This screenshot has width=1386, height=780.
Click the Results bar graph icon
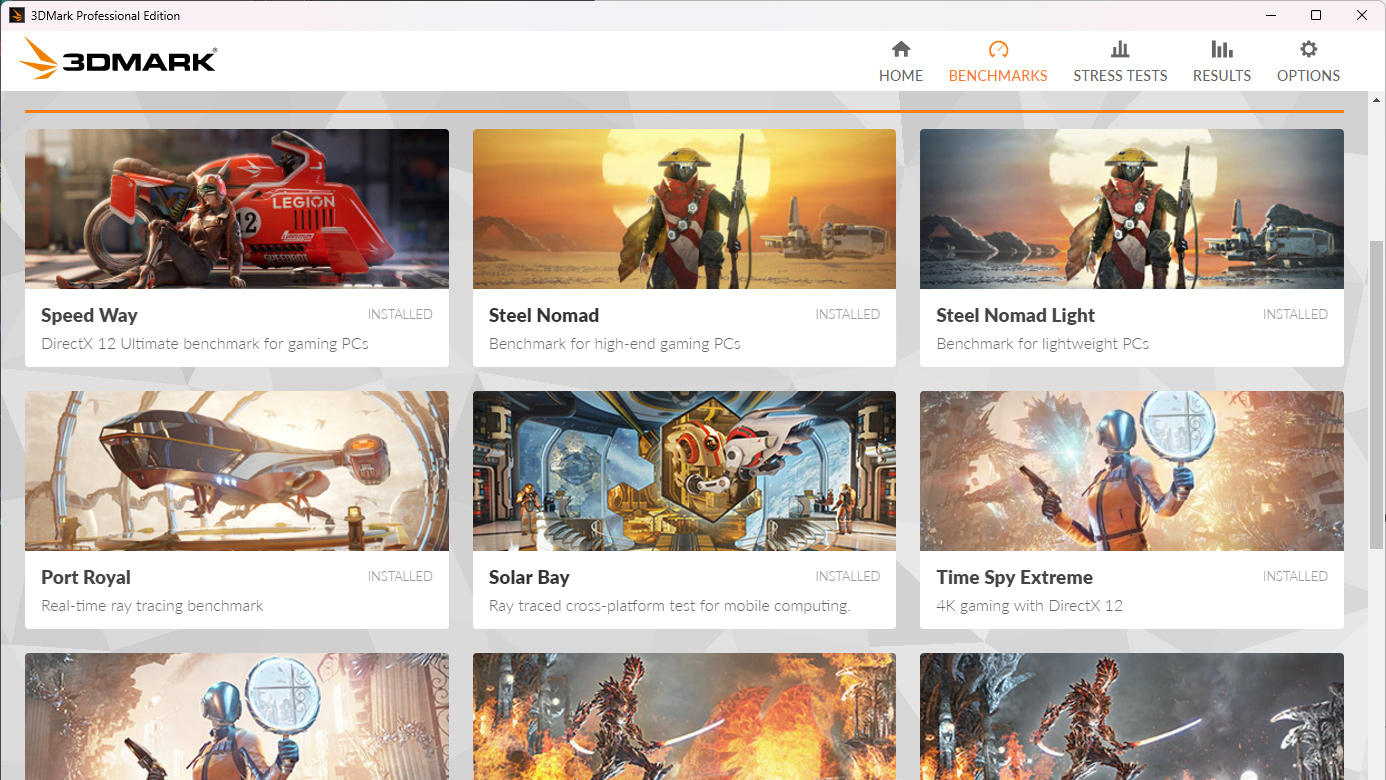pos(1222,49)
